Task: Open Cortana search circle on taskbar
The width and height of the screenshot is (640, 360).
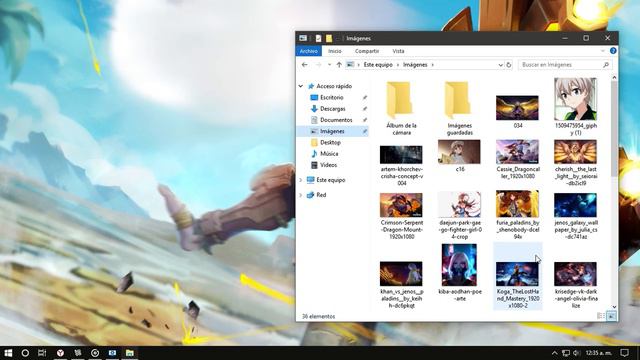Action: point(25,353)
